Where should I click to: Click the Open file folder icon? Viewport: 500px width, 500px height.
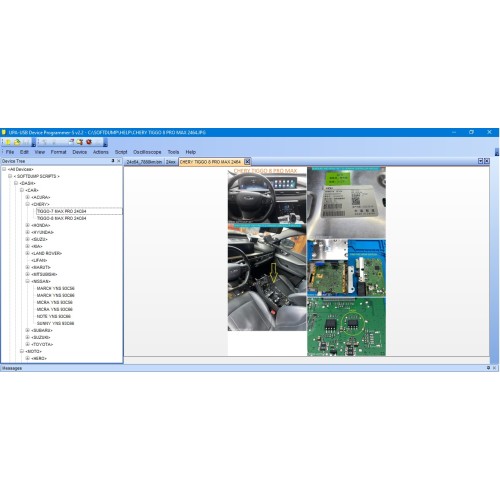click(17, 142)
